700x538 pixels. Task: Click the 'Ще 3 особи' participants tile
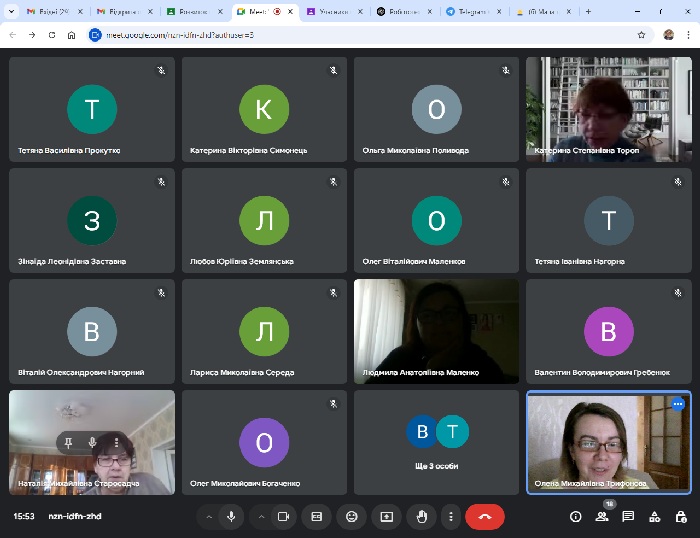[x=436, y=441]
